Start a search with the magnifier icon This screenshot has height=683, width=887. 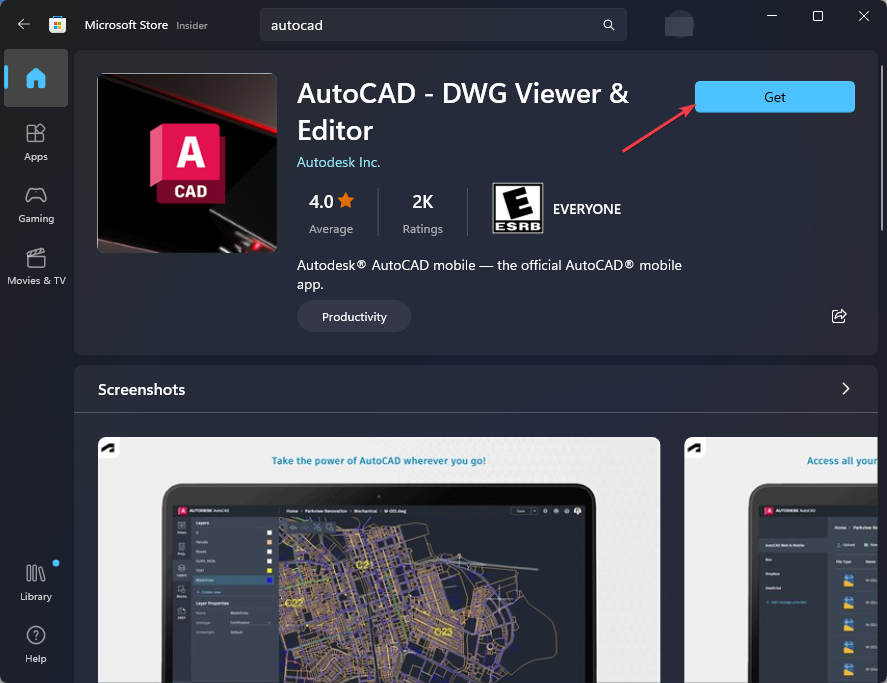pos(608,24)
